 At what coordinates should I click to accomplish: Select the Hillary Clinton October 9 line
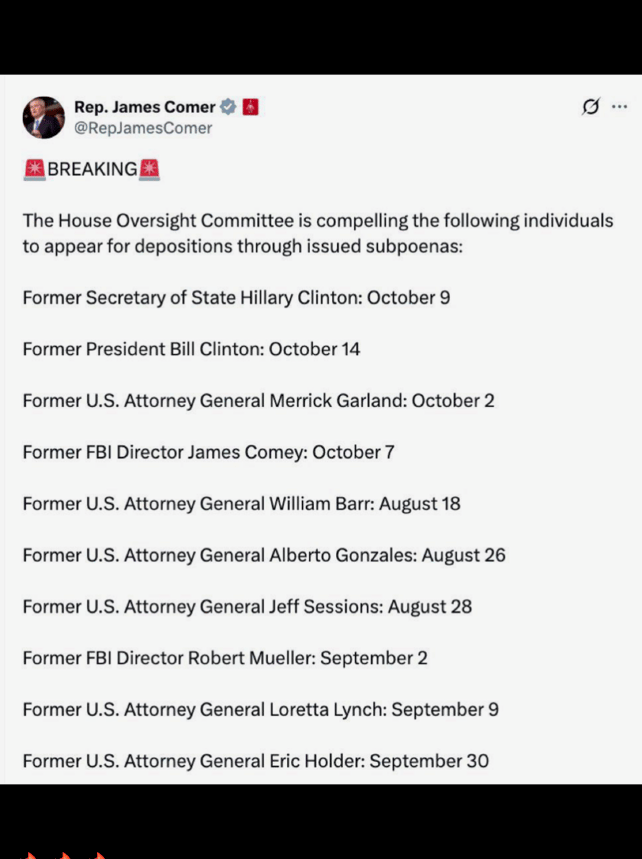236,297
